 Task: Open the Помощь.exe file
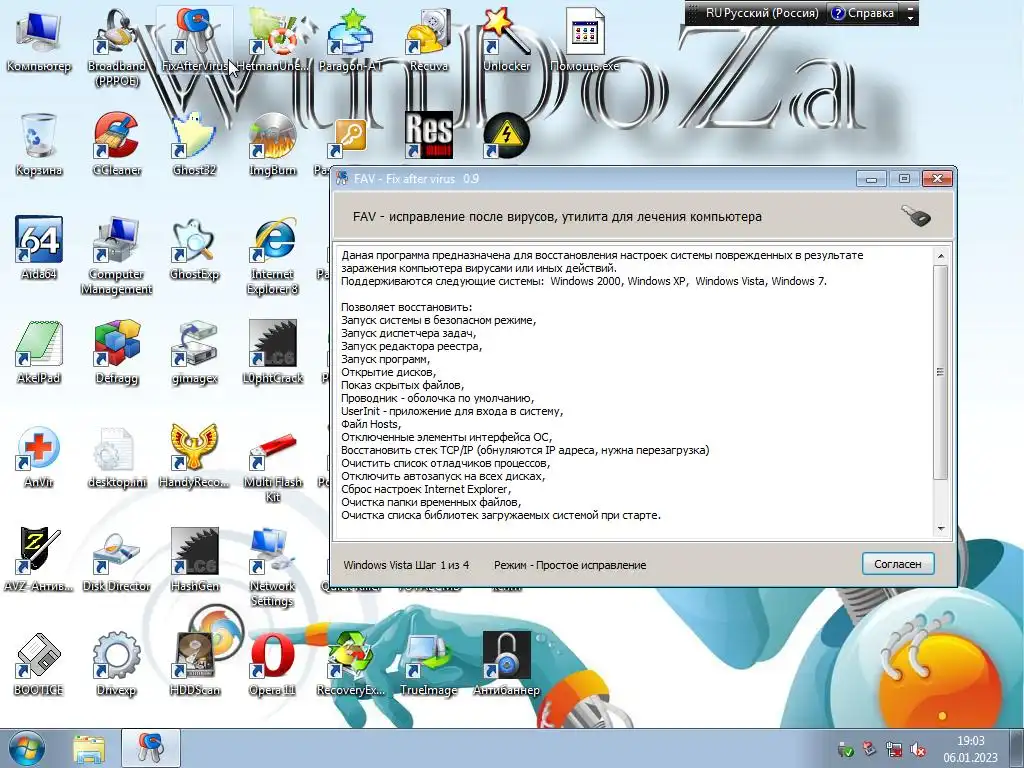(x=584, y=40)
